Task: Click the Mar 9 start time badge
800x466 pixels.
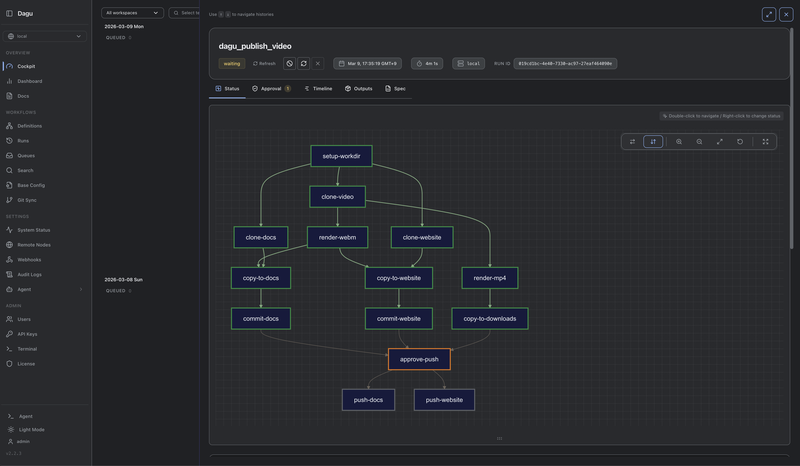Action: (x=367, y=63)
